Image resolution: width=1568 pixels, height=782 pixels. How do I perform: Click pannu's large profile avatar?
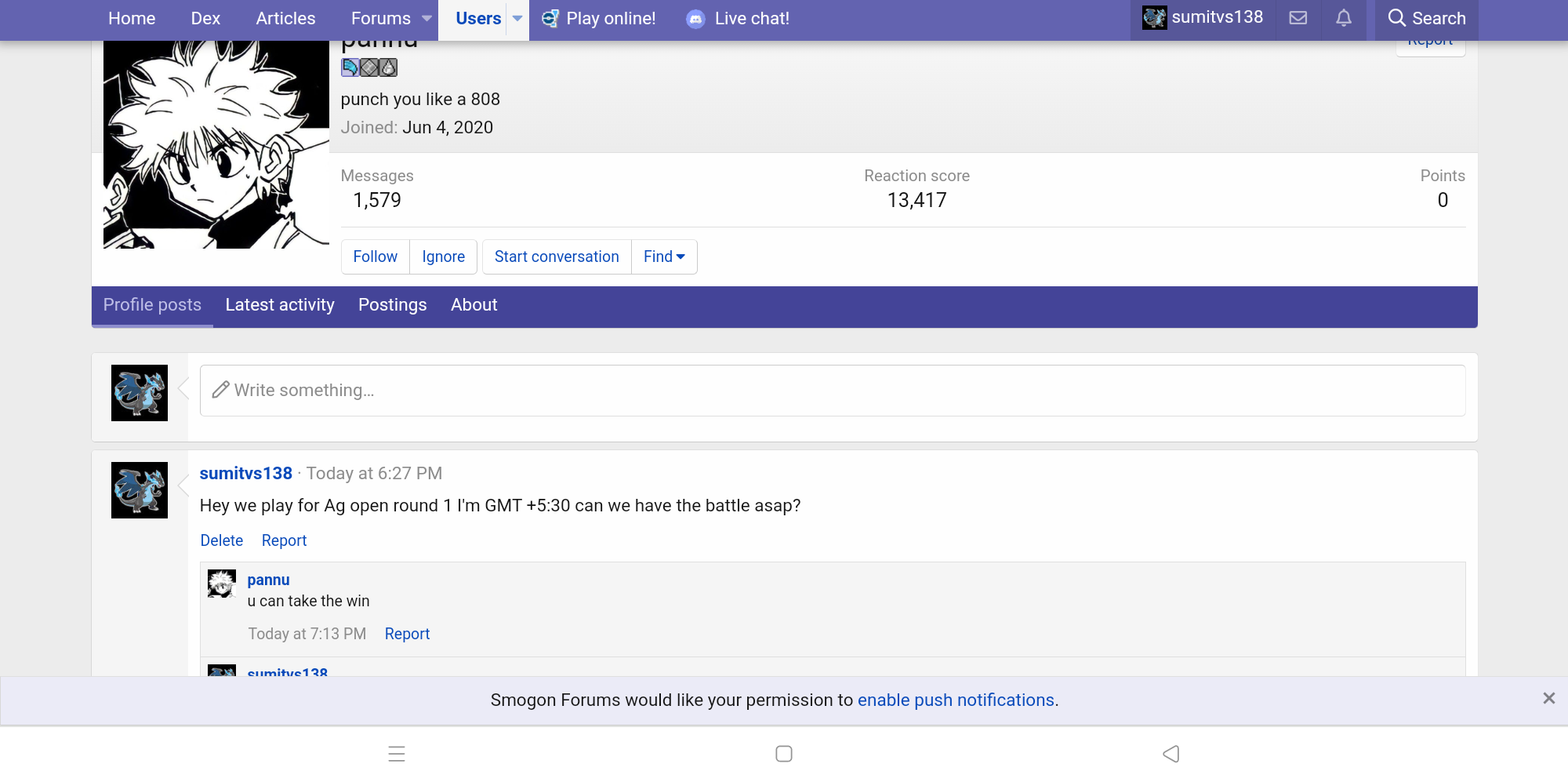[x=216, y=144]
